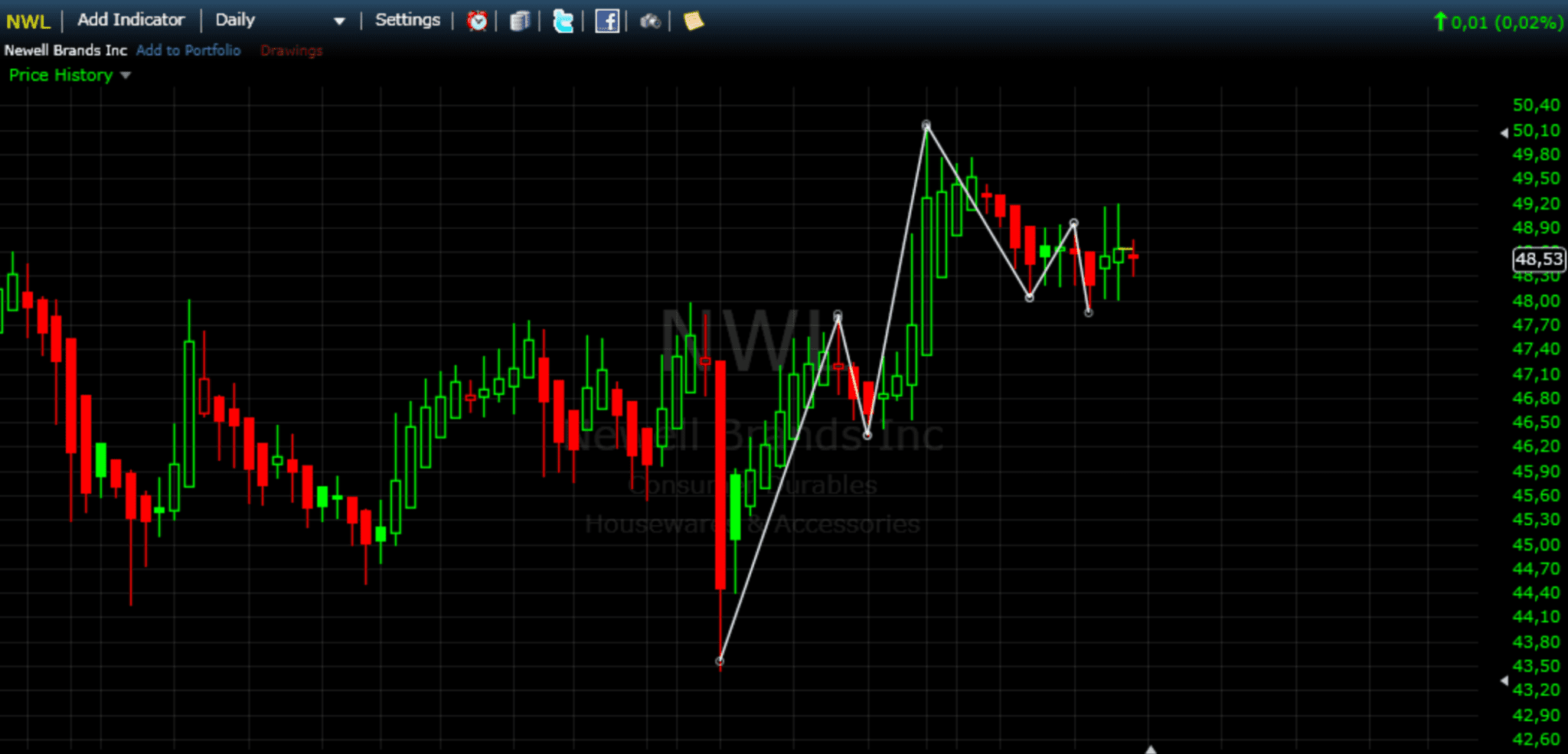Screen dimensions: 1568x754
Task: Click Add to Portfolio link
Action: click(188, 51)
